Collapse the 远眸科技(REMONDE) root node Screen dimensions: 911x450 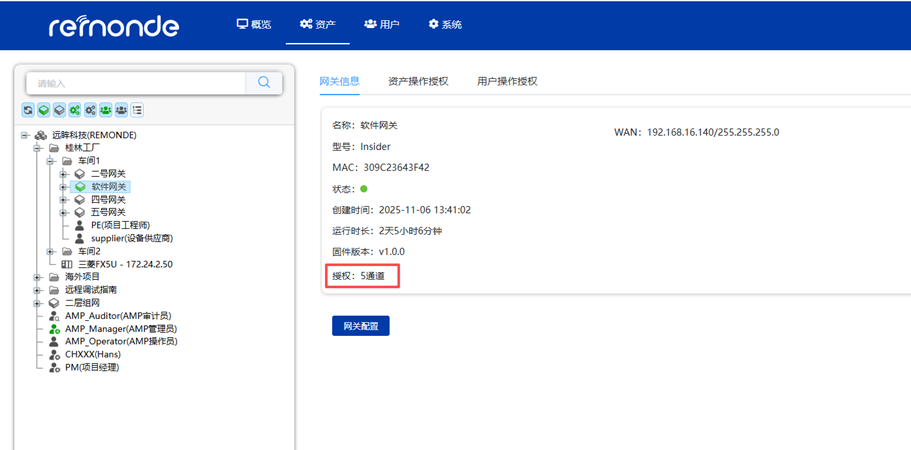pyautogui.click(x=24, y=135)
